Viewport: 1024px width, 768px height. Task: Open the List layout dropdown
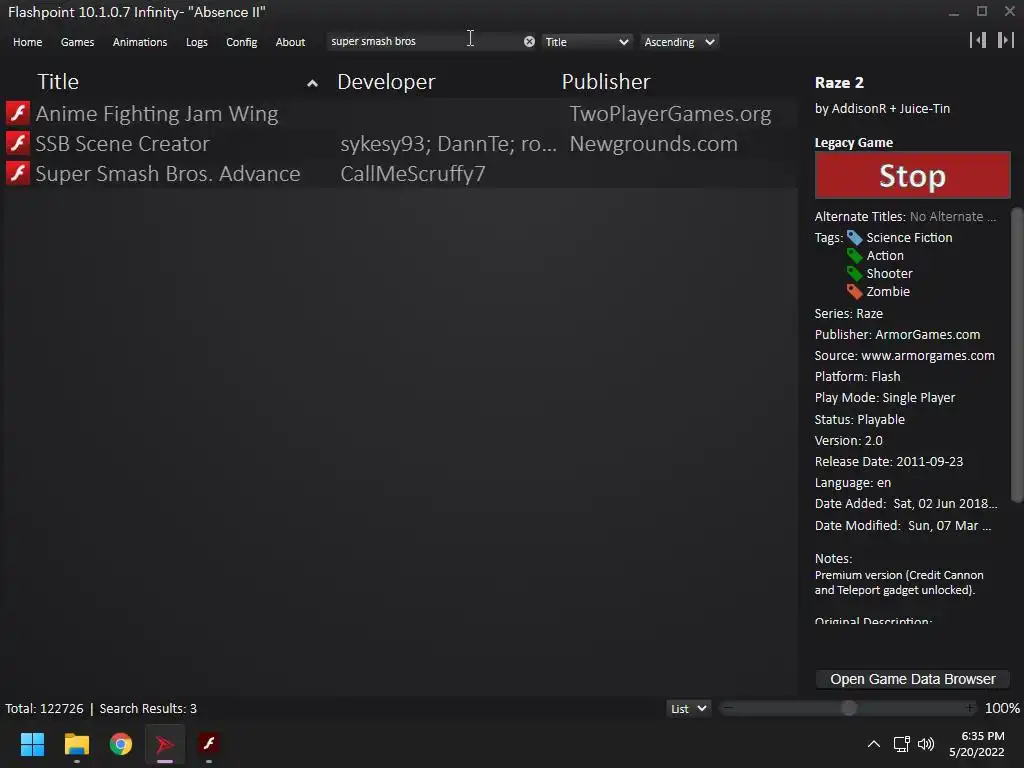pyautogui.click(x=688, y=709)
